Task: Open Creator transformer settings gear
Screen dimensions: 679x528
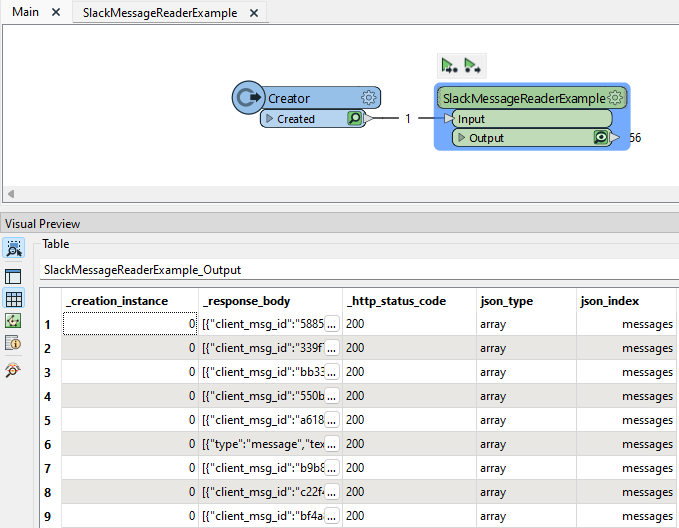Action: (x=368, y=98)
